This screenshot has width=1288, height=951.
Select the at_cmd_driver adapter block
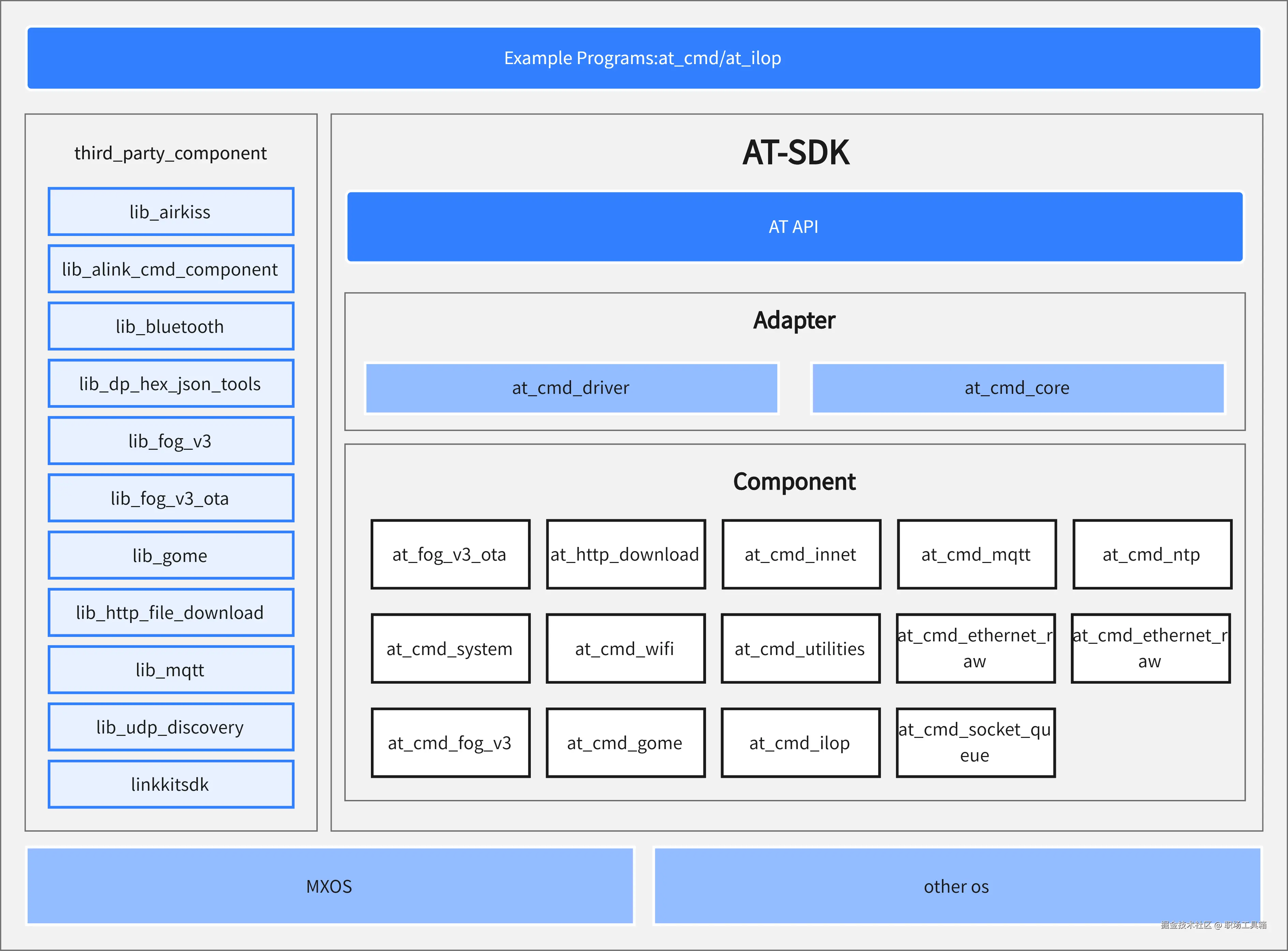[571, 388]
